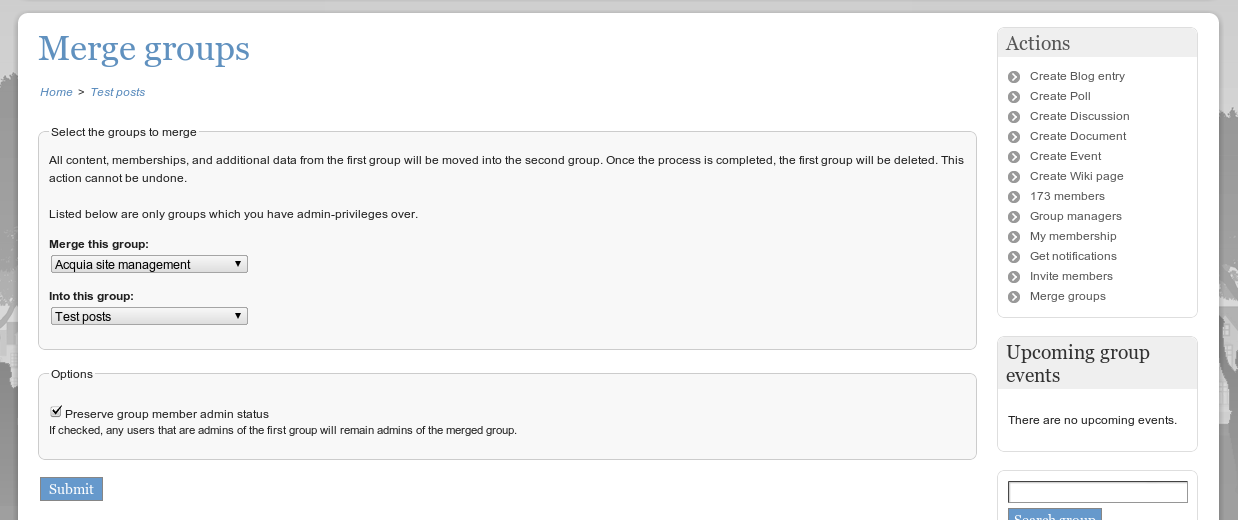The width and height of the screenshot is (1238, 520).
Task: Click arrow icon beside Invite members
Action: [1014, 277]
